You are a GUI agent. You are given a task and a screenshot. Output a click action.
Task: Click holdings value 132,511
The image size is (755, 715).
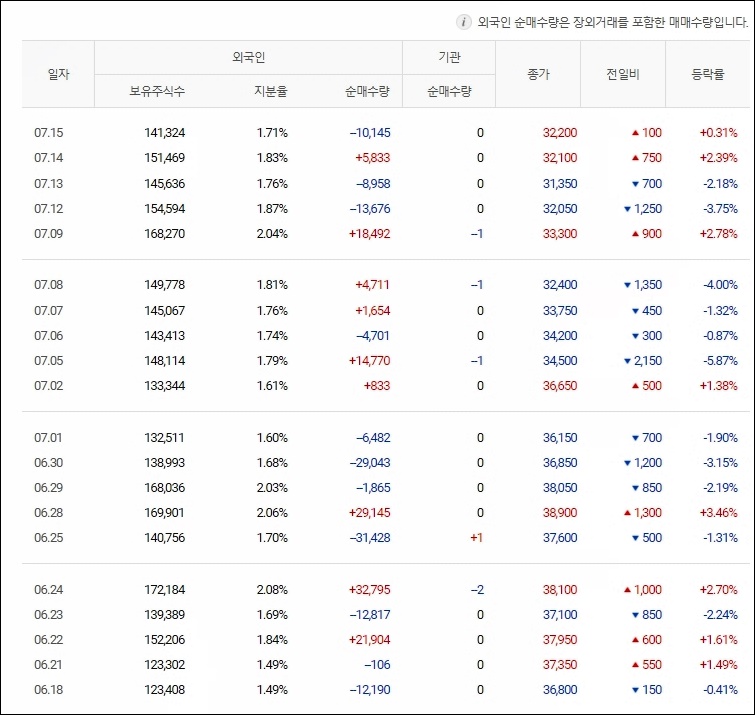point(165,438)
